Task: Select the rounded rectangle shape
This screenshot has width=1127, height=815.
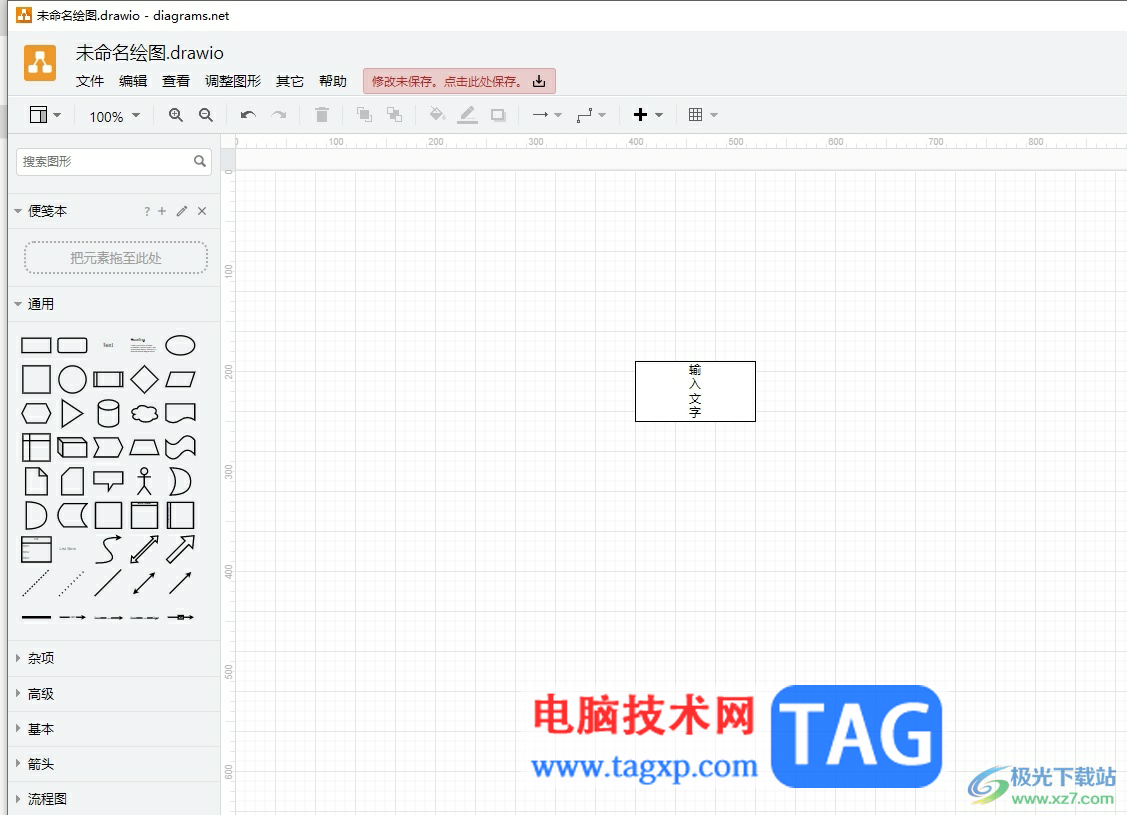Action: 72,346
